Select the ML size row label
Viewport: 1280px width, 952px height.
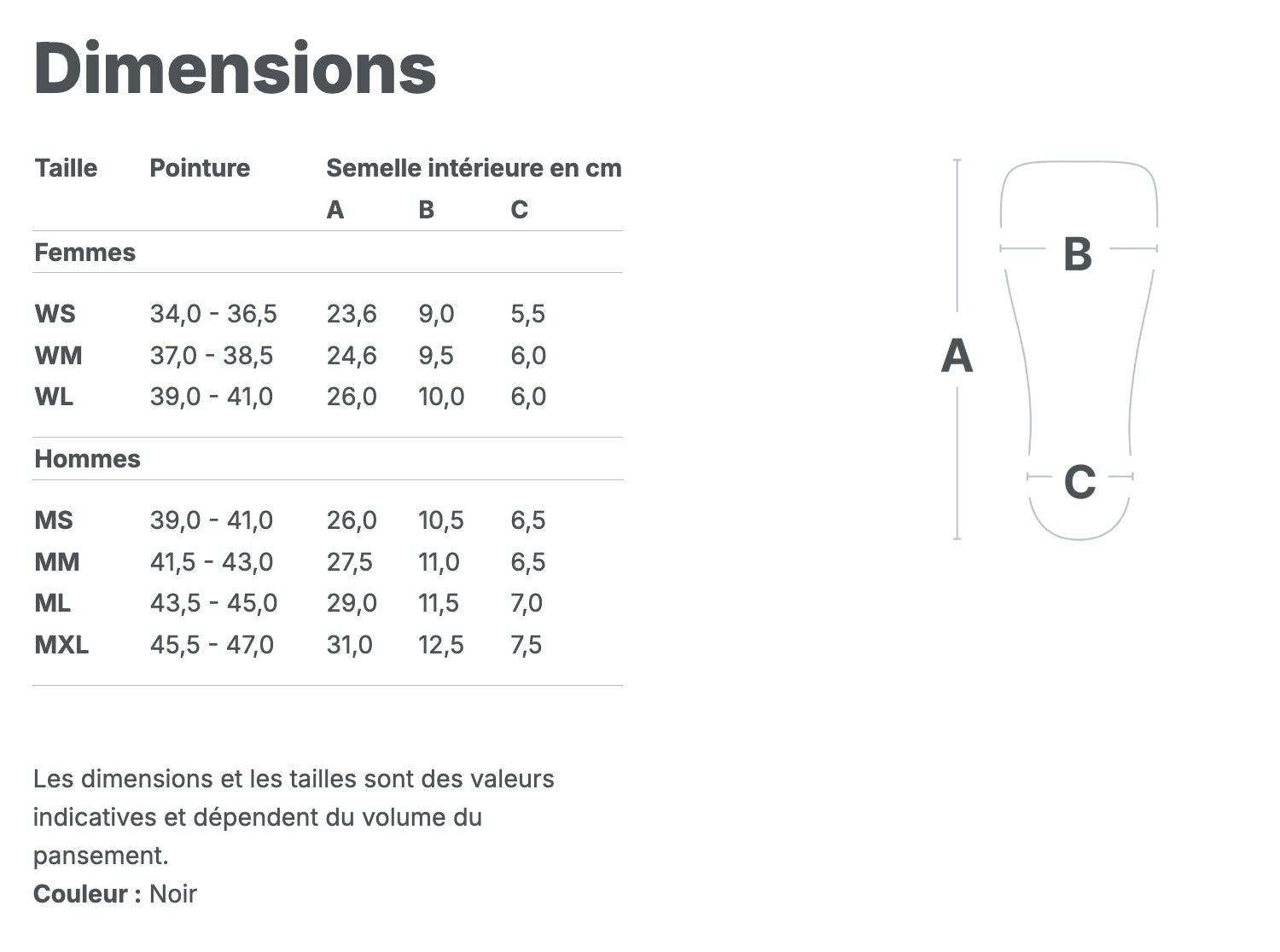52,603
